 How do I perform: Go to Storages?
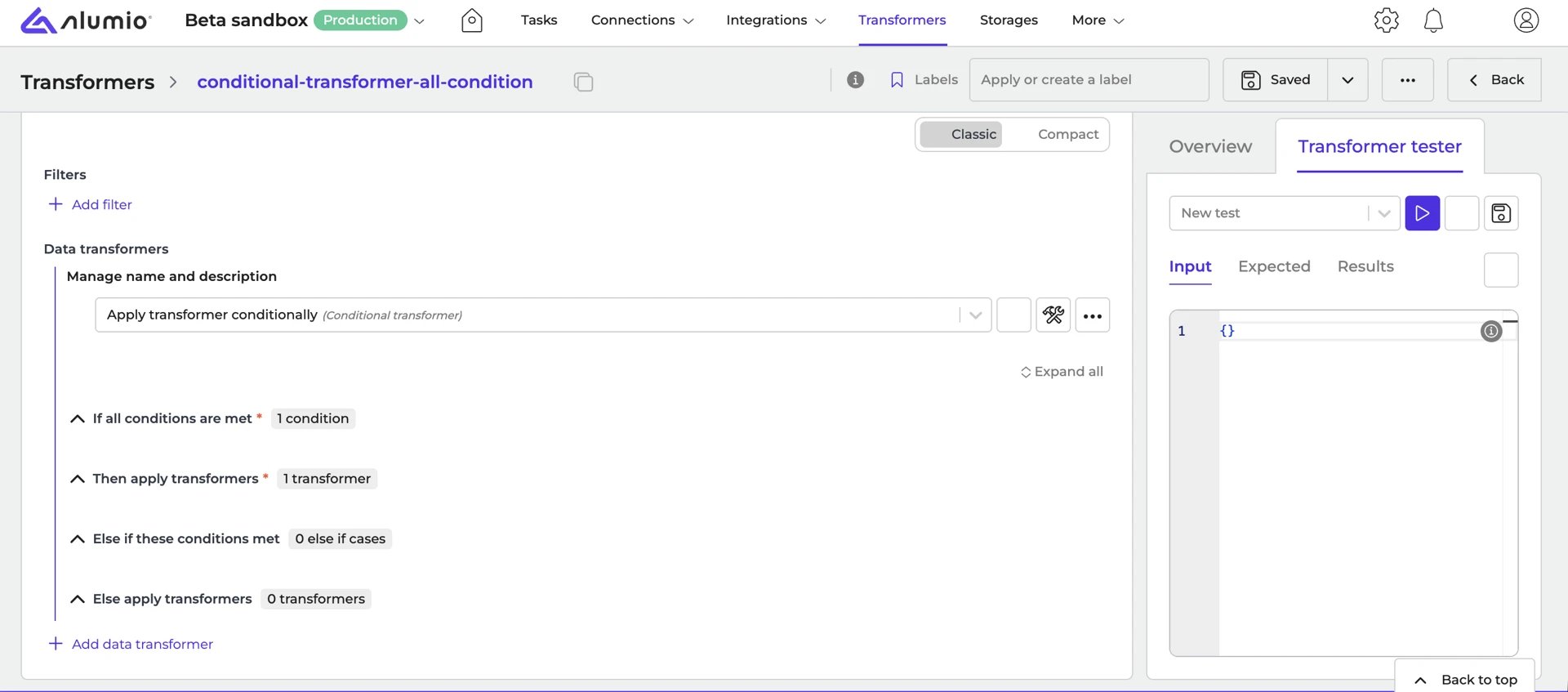click(x=1009, y=20)
